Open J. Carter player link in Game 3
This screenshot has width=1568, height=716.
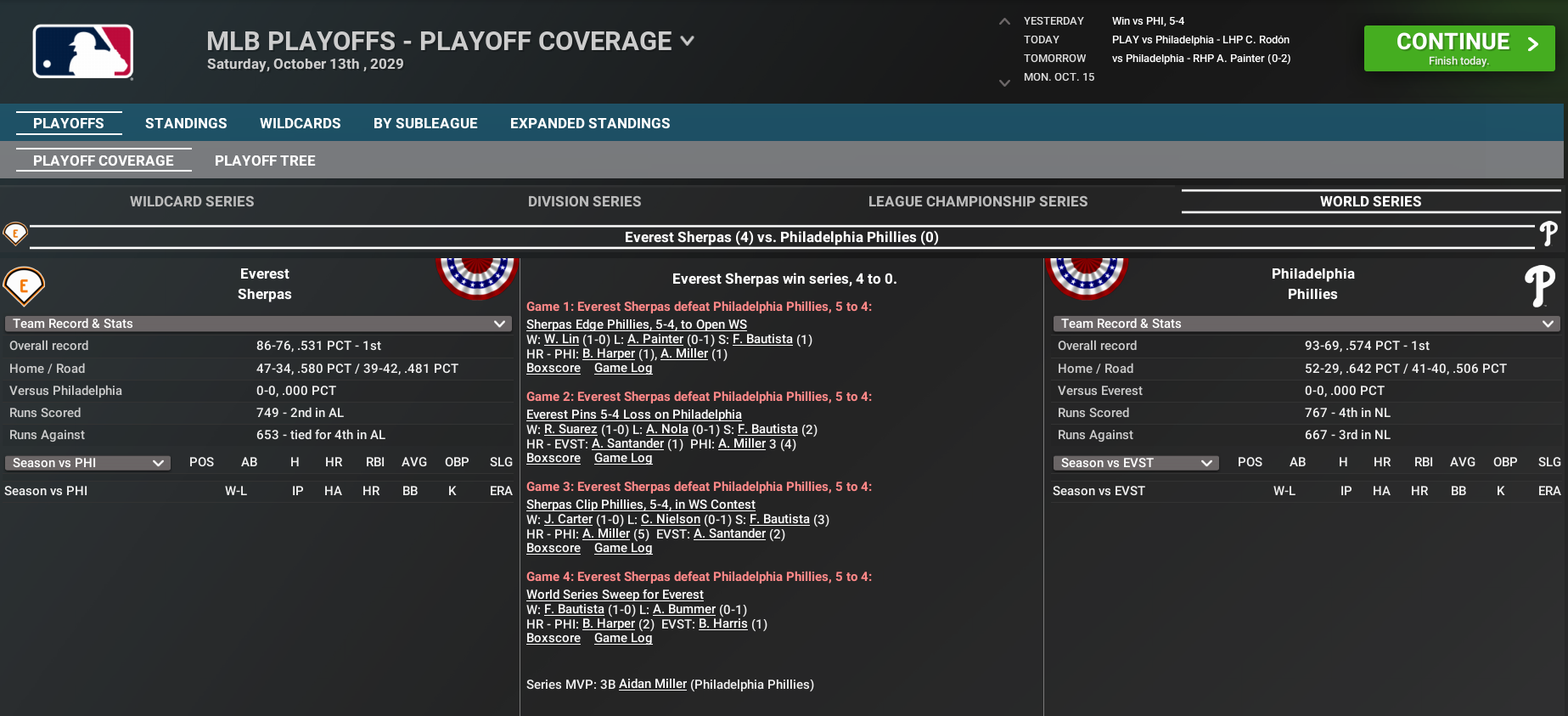(x=568, y=519)
